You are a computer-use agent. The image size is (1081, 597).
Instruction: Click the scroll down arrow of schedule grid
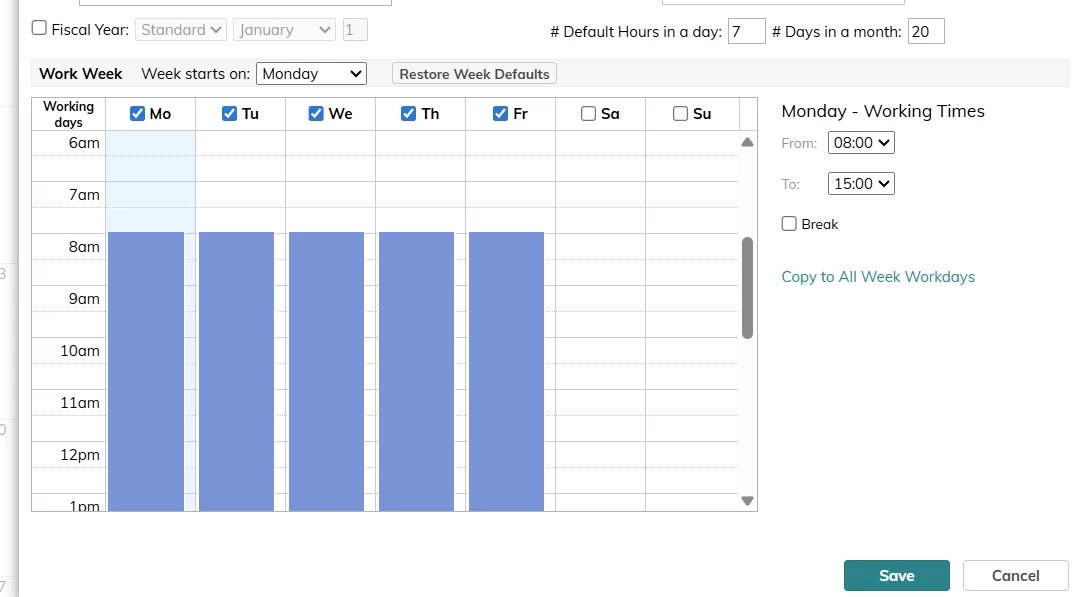click(x=747, y=500)
